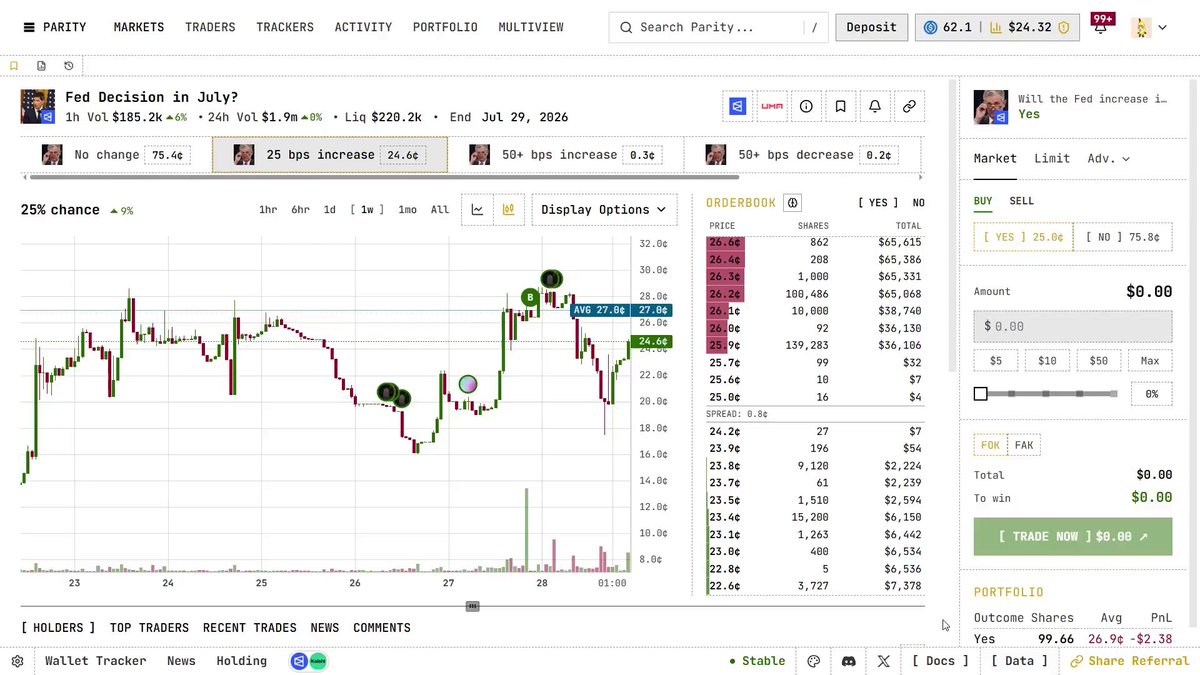Select the YES 25.0¢ outcome
Screen dimensions: 1200x675
(1023, 238)
